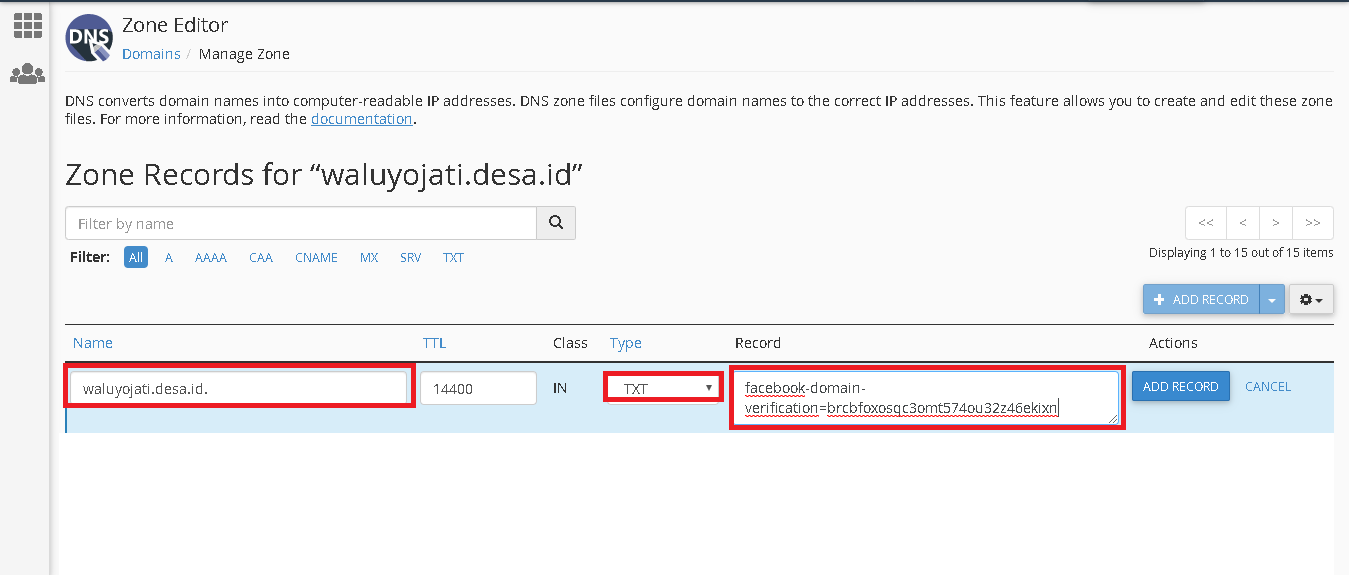Go to last page of records
The height and width of the screenshot is (575, 1349).
1313,222
